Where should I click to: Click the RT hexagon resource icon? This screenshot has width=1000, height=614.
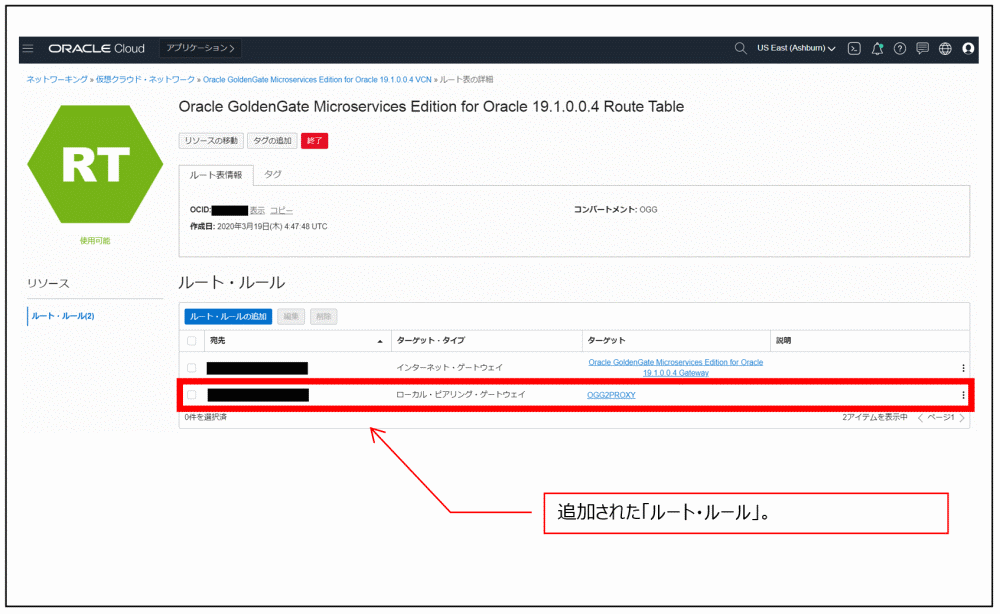pyautogui.click(x=95, y=164)
